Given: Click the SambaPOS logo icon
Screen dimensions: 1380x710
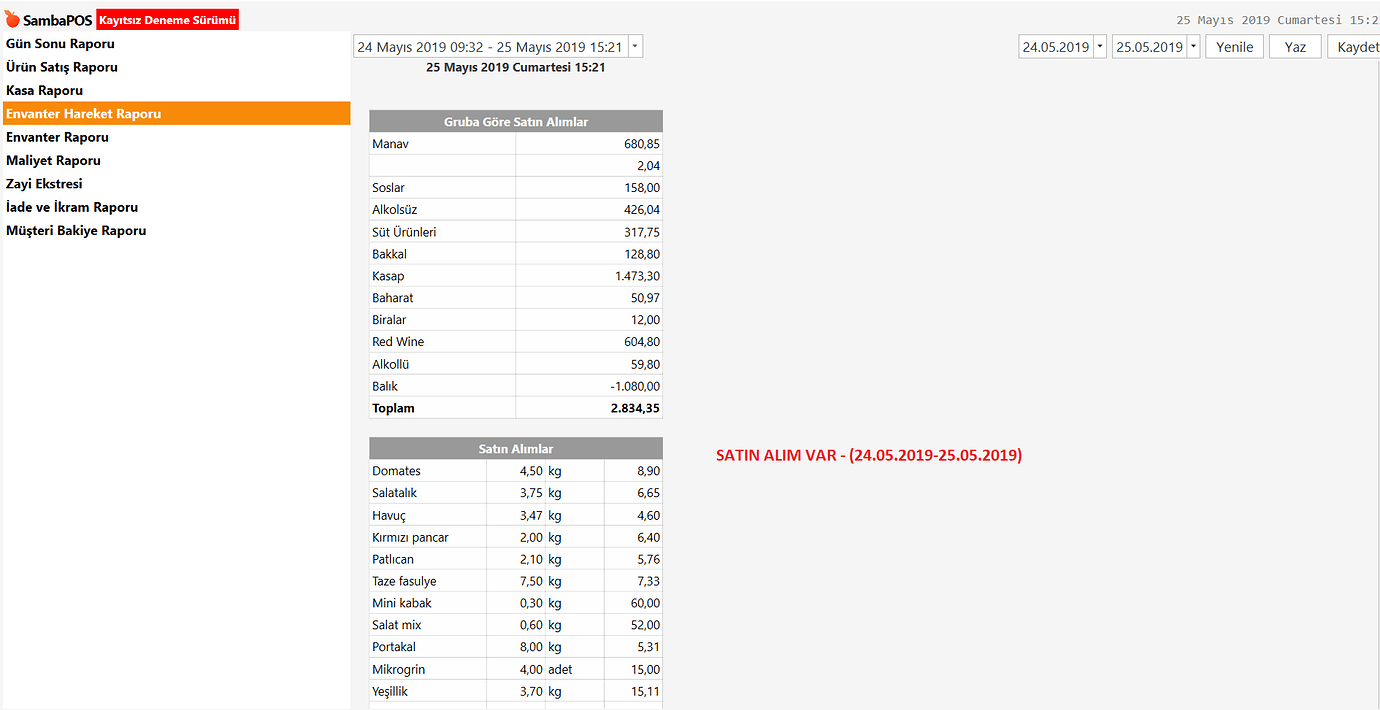Looking at the screenshot, I should pos(13,20).
